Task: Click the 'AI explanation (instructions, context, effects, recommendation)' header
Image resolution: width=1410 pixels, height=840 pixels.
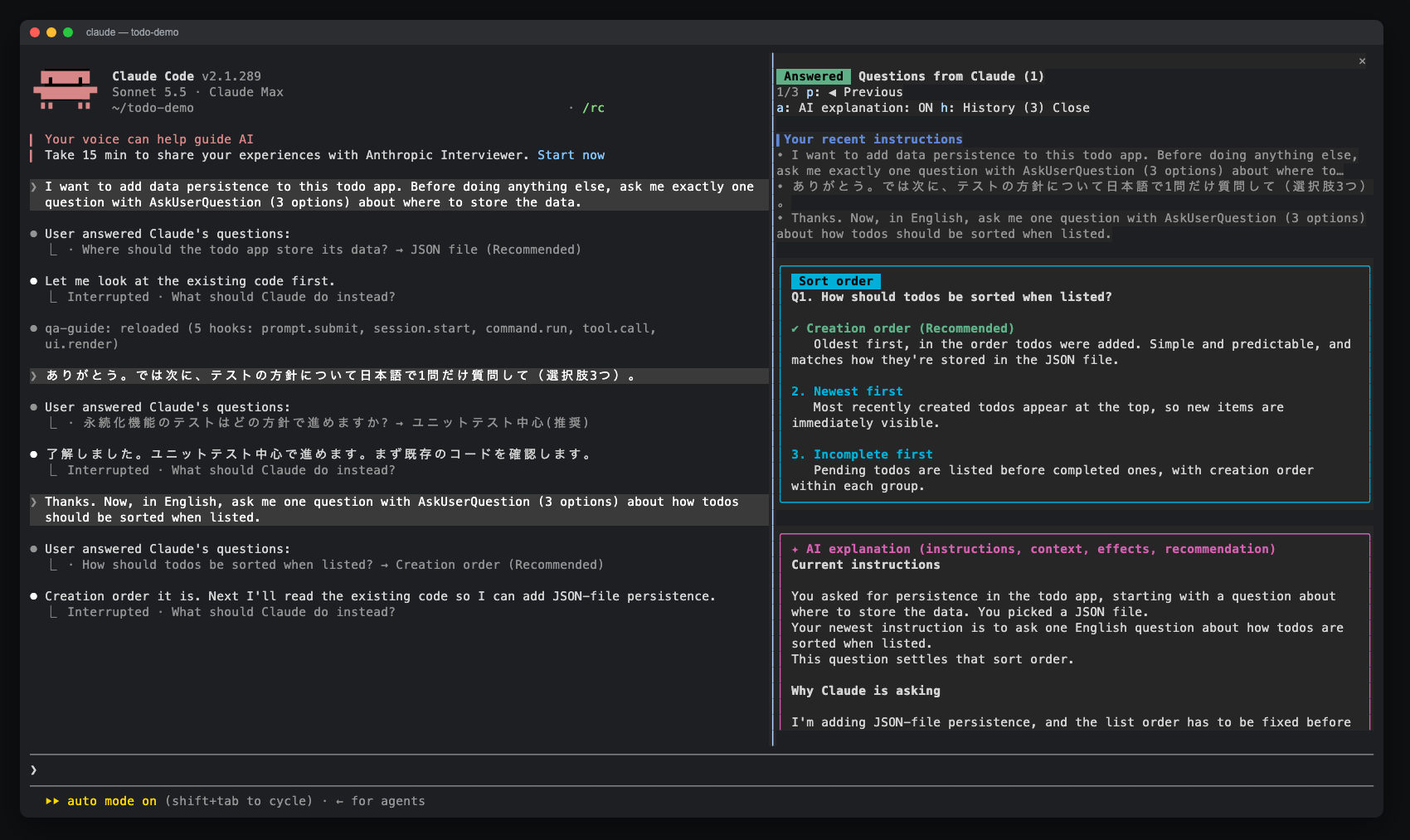Action: point(1033,549)
